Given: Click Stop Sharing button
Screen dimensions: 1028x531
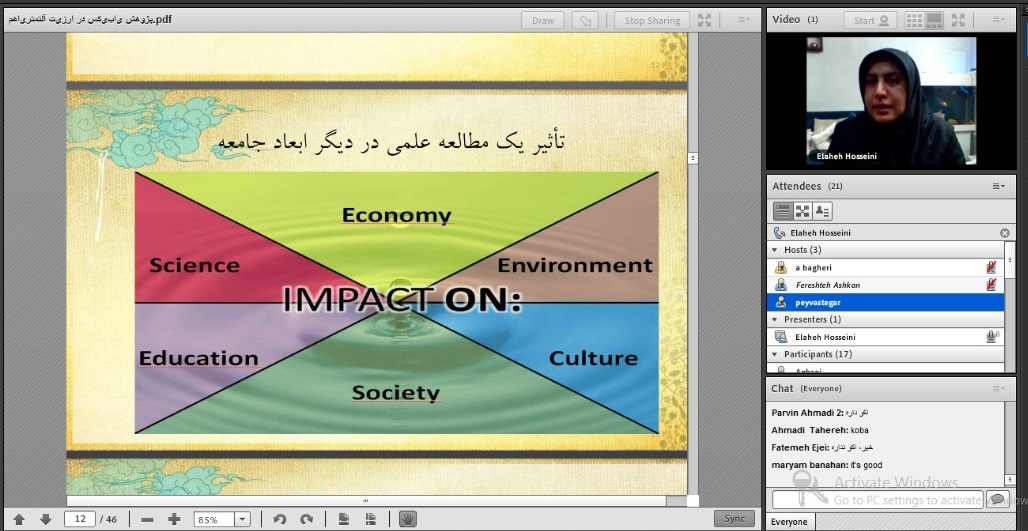Looking at the screenshot, I should click(x=652, y=20).
